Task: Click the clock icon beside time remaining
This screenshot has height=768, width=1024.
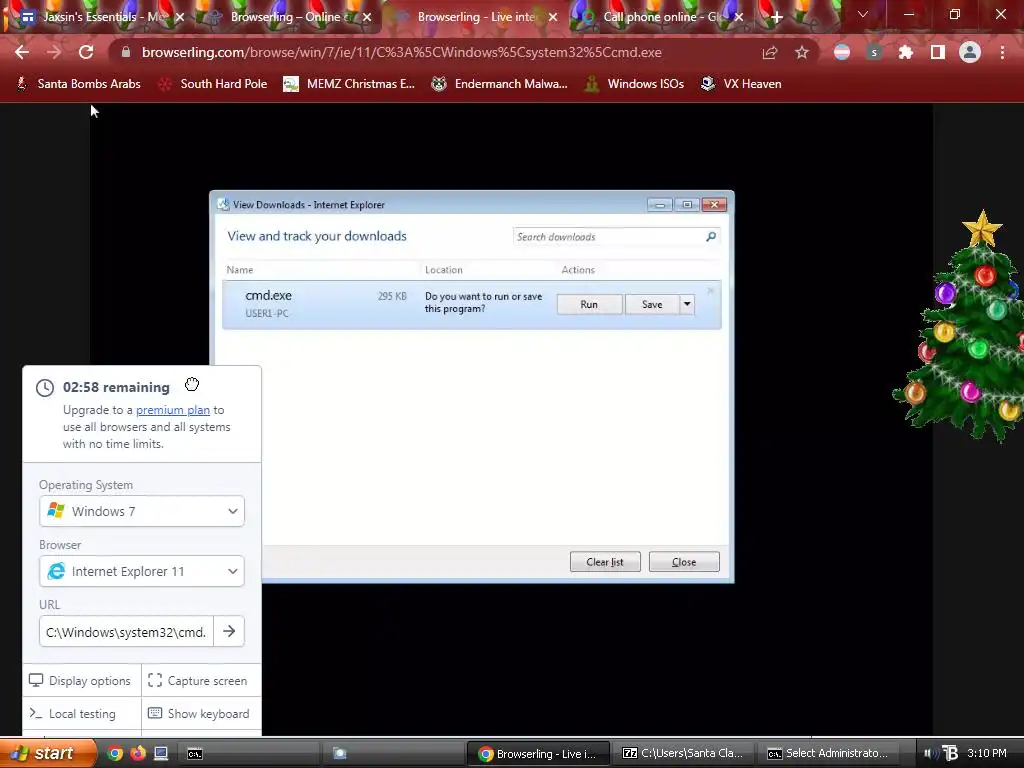Action: coord(44,388)
